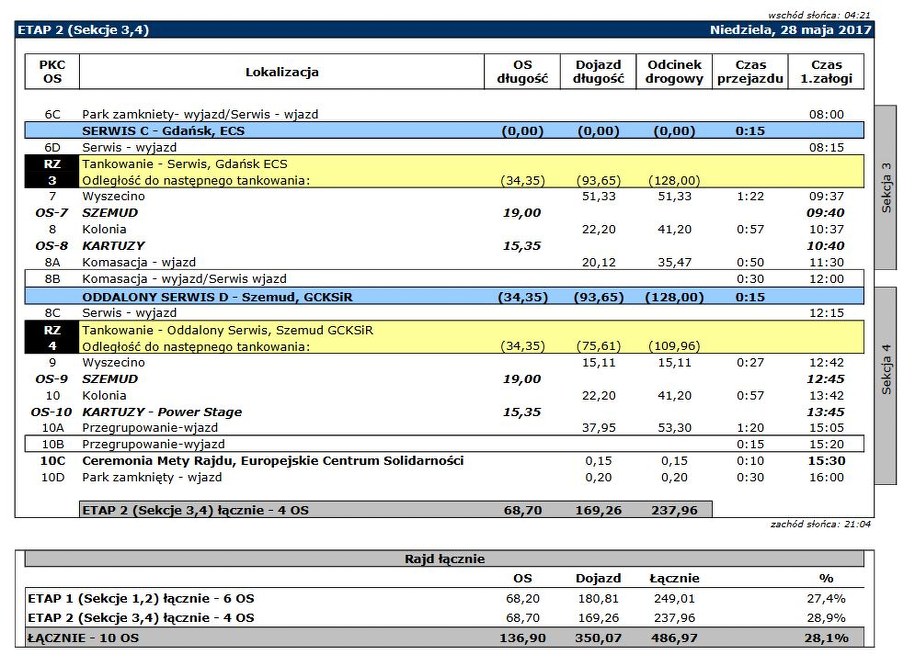Select the Odcinek drogowy column header
The image size is (915, 666).
674,72
